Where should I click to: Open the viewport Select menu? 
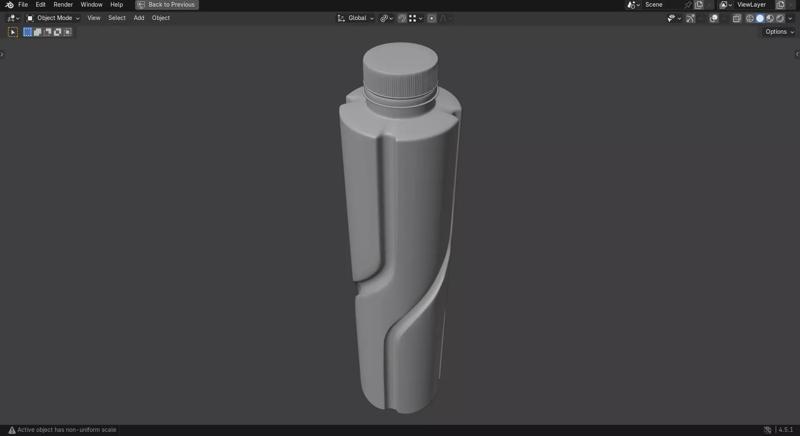click(x=116, y=18)
